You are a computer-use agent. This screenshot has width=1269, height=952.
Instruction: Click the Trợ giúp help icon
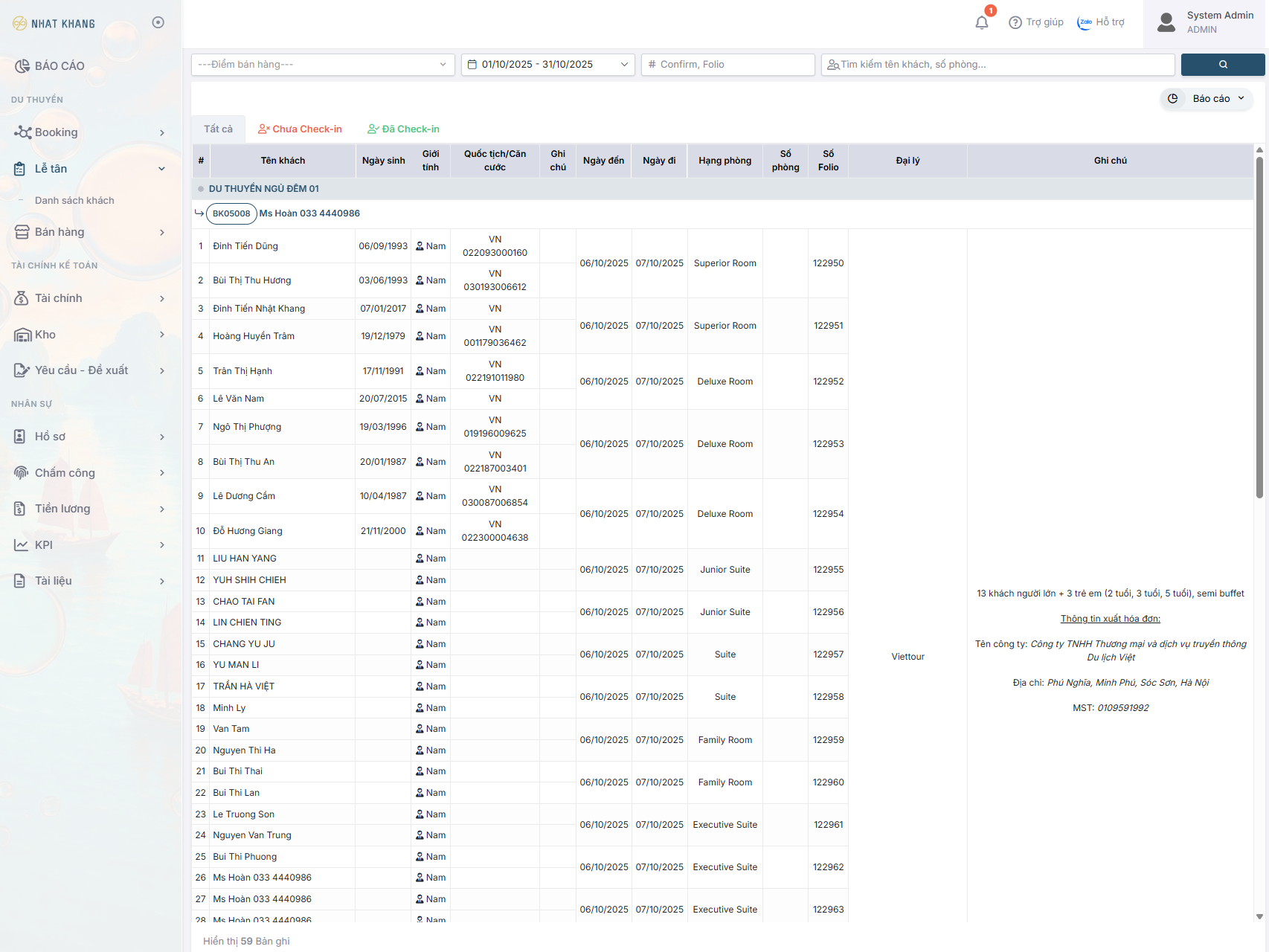pyautogui.click(x=1015, y=22)
